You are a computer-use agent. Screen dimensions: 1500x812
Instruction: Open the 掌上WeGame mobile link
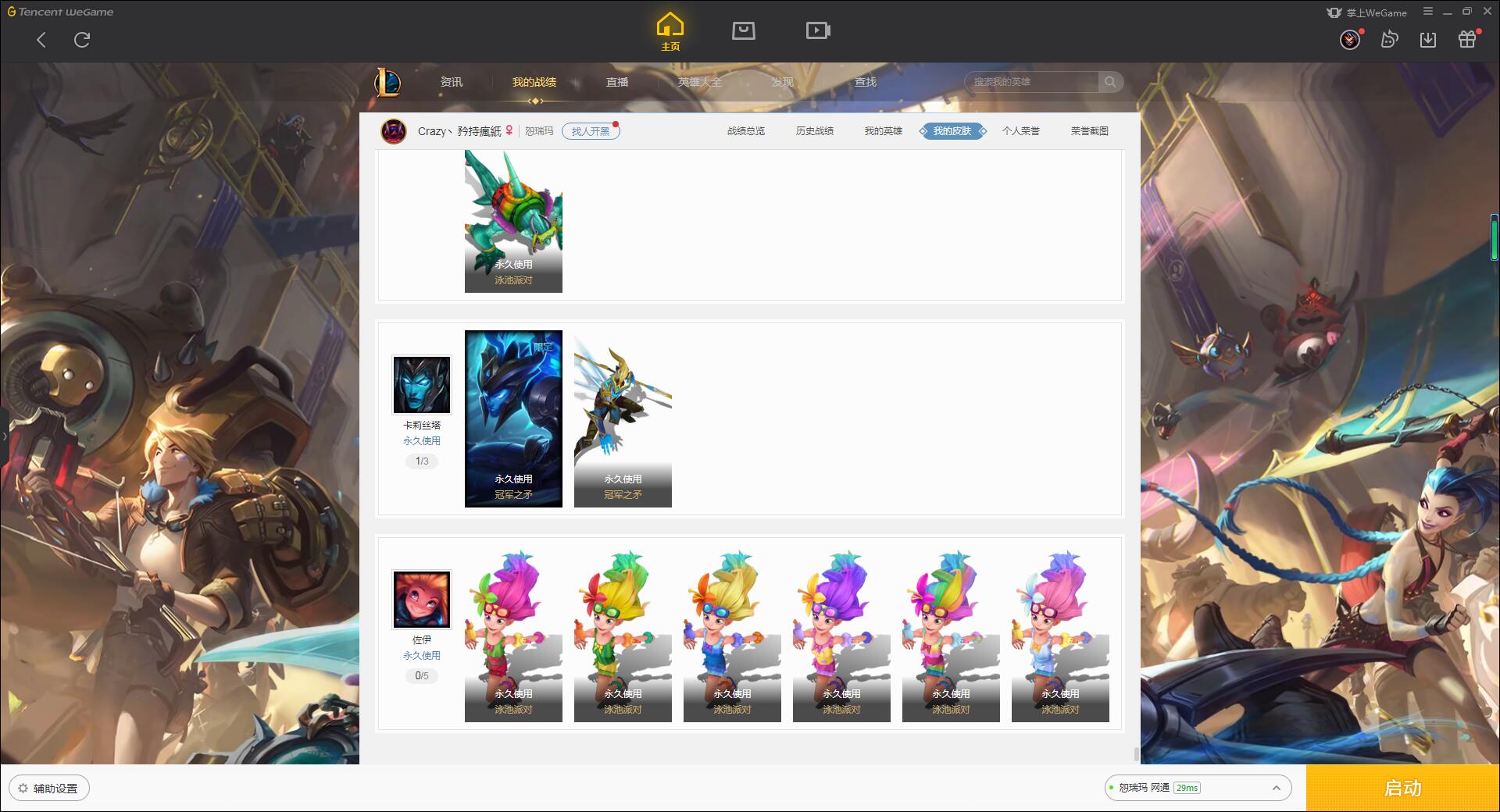click(1366, 12)
